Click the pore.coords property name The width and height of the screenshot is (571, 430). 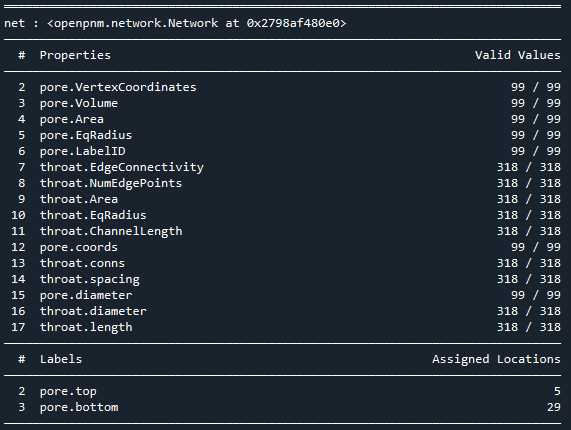coord(79,247)
